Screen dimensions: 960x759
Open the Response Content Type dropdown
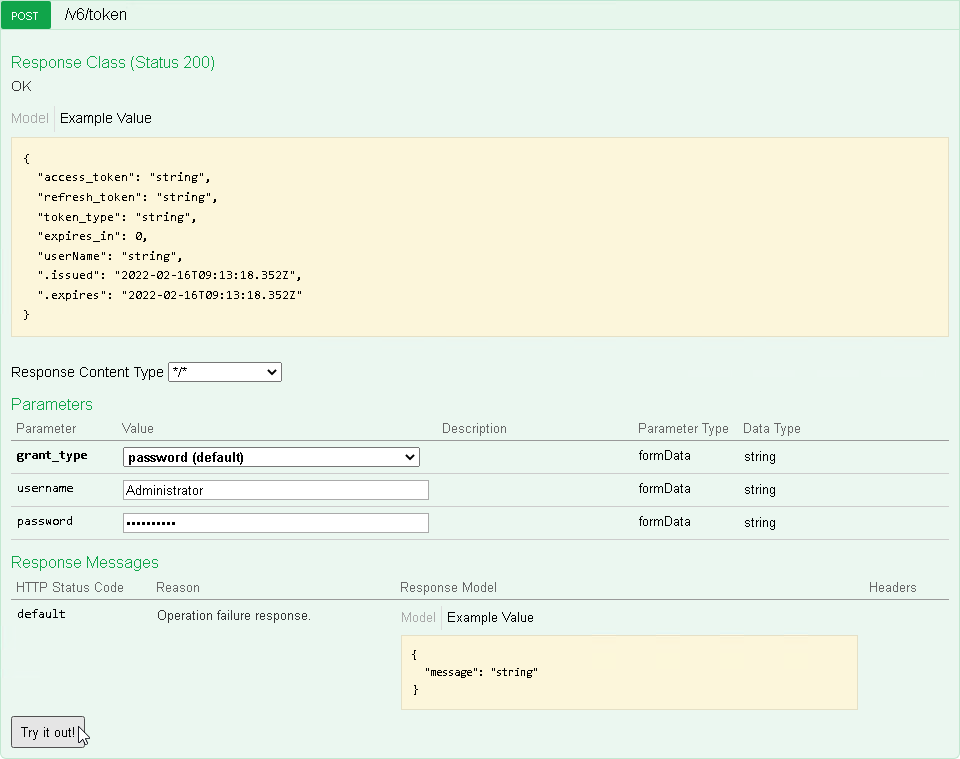click(x=225, y=372)
